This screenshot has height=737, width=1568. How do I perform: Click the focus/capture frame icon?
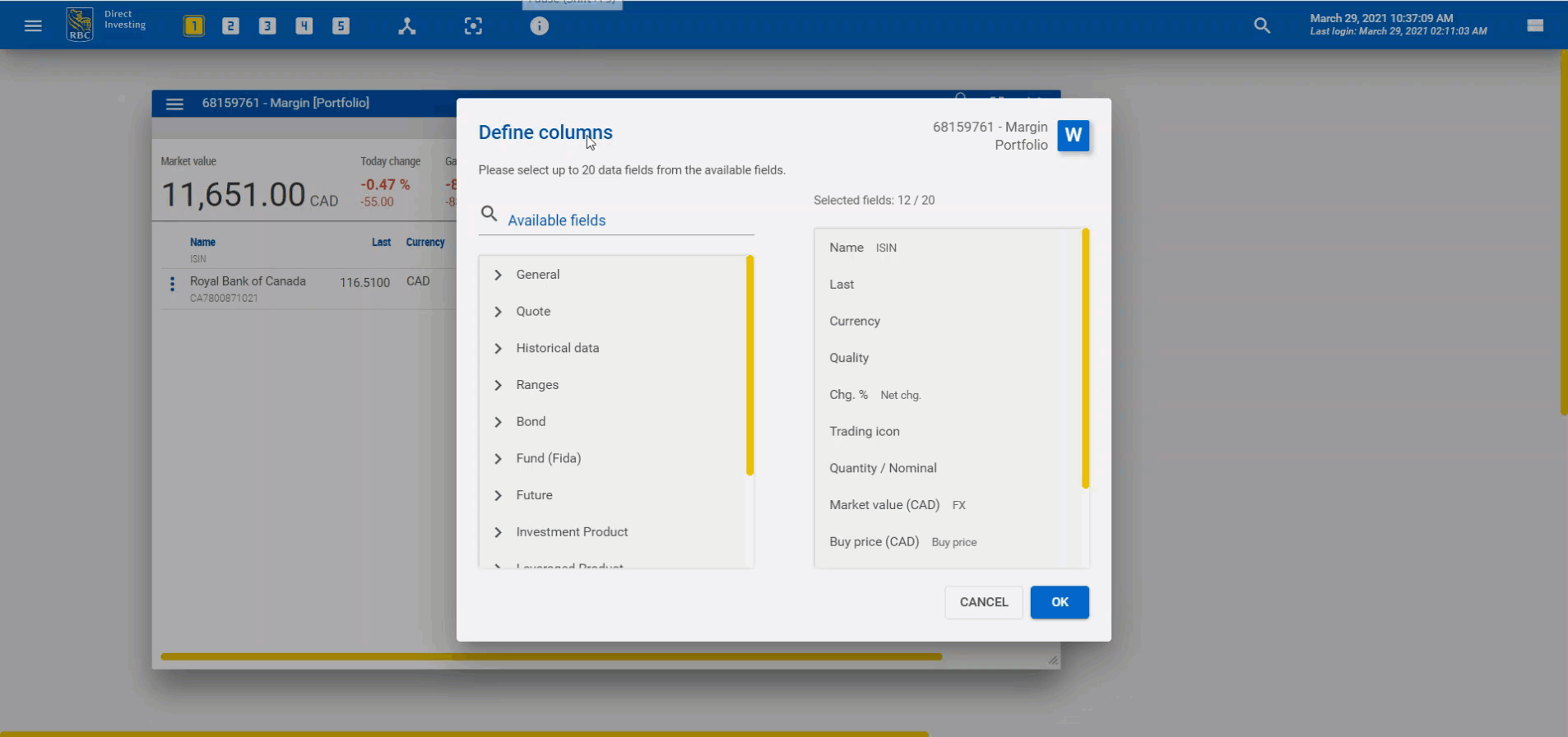pyautogui.click(x=473, y=26)
